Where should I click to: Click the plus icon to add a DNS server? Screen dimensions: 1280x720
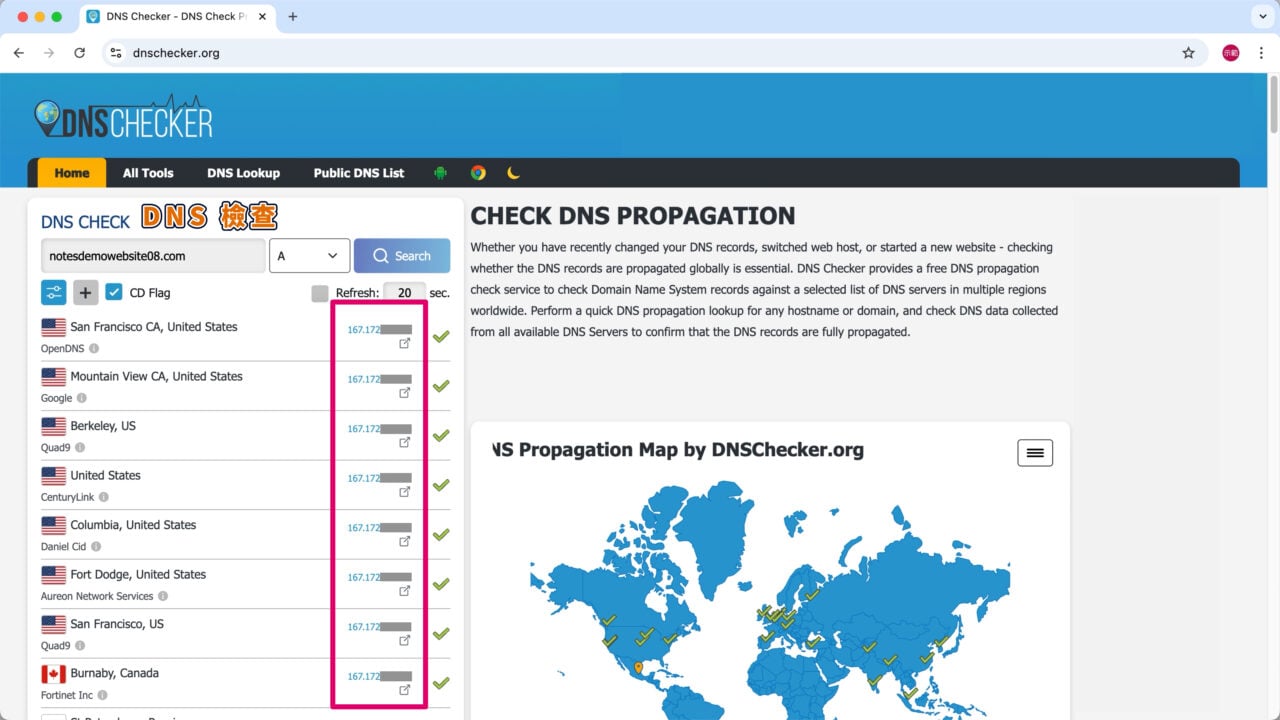(85, 292)
